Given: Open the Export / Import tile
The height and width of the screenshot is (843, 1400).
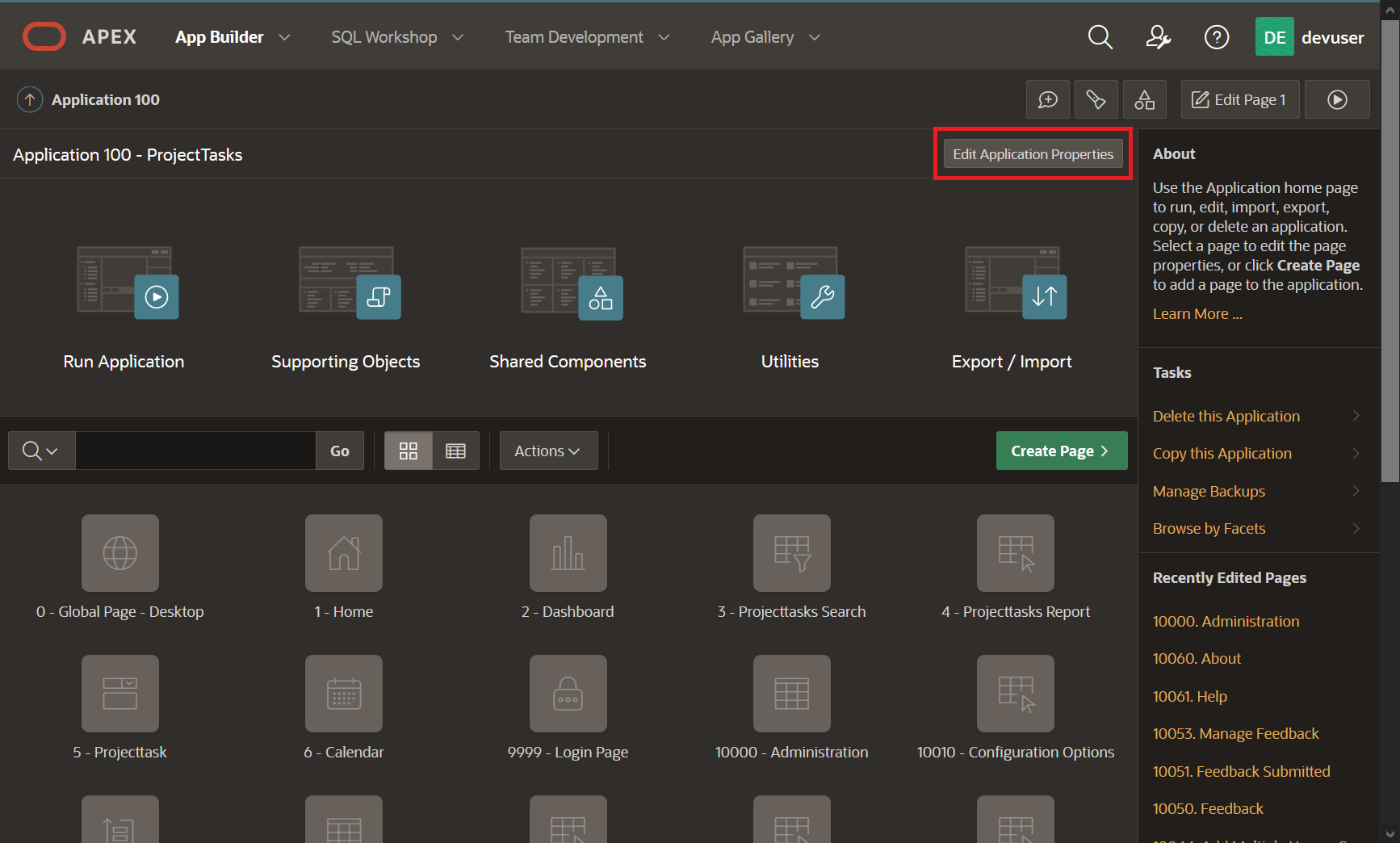Looking at the screenshot, I should (1012, 307).
